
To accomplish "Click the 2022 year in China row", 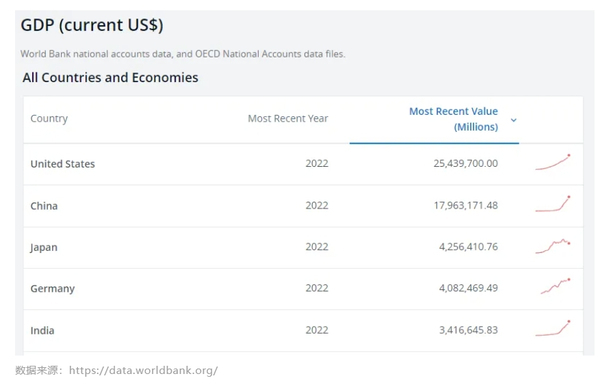I will click(317, 206).
